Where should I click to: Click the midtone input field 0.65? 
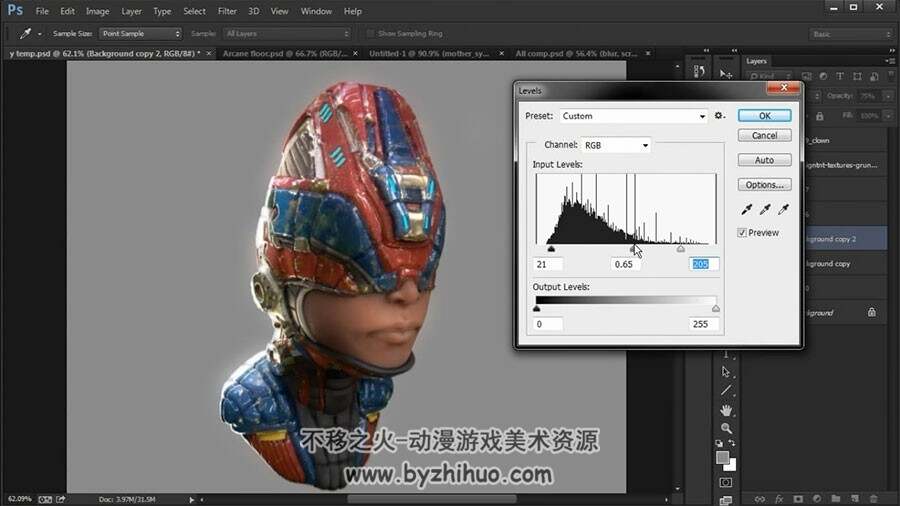point(626,264)
